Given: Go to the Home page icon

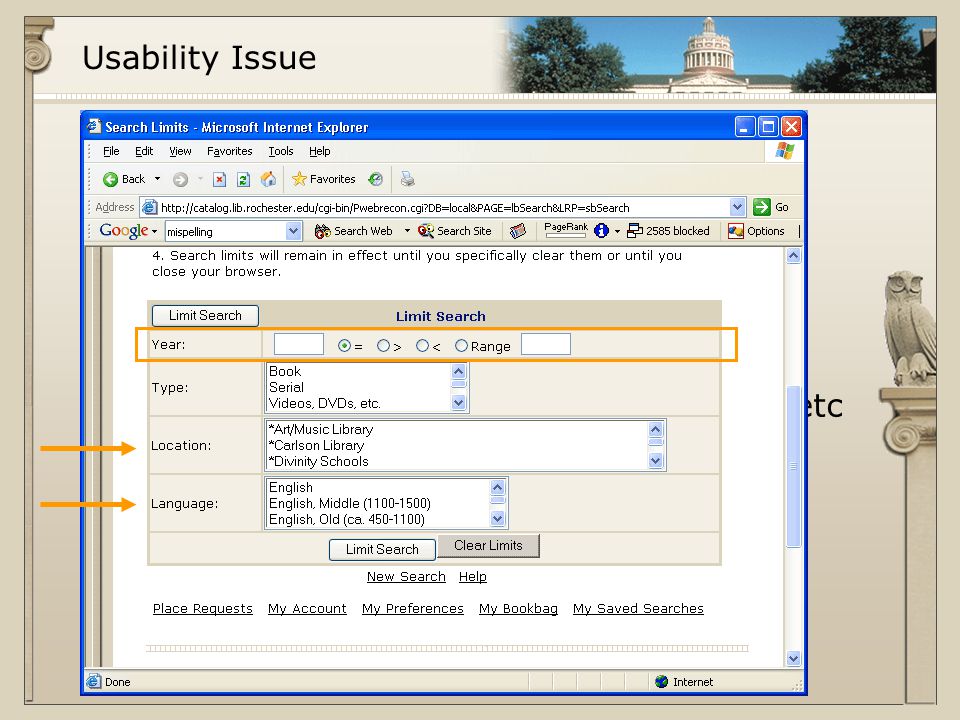Looking at the screenshot, I should (x=268, y=179).
